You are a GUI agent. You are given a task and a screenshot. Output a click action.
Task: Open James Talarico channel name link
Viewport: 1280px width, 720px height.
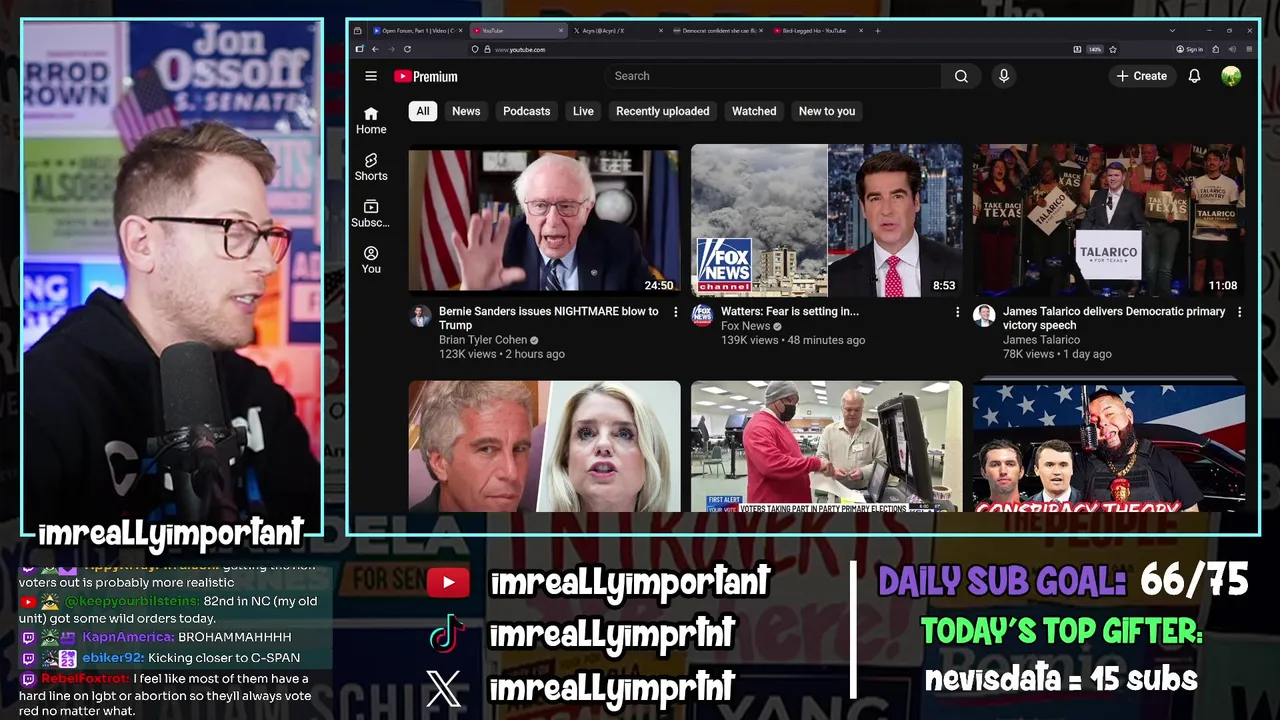pos(1042,340)
